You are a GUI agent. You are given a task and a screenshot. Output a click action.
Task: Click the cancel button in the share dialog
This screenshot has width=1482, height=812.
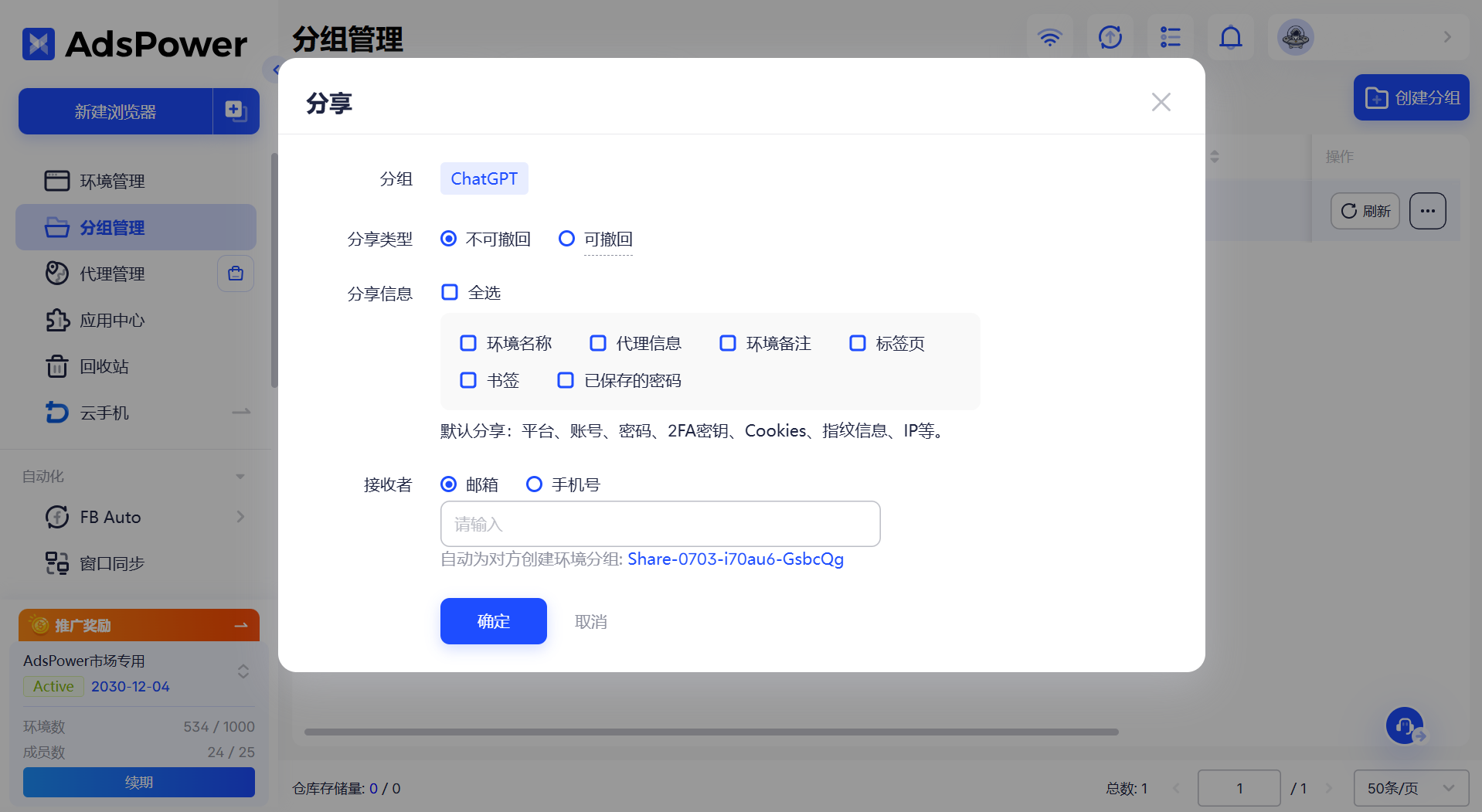[591, 622]
